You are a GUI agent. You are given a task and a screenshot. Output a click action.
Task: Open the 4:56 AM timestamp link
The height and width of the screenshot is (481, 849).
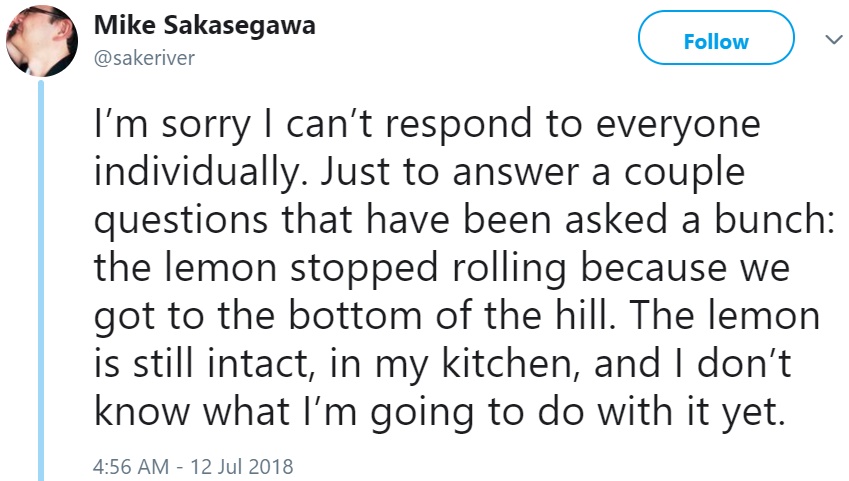coord(131,466)
